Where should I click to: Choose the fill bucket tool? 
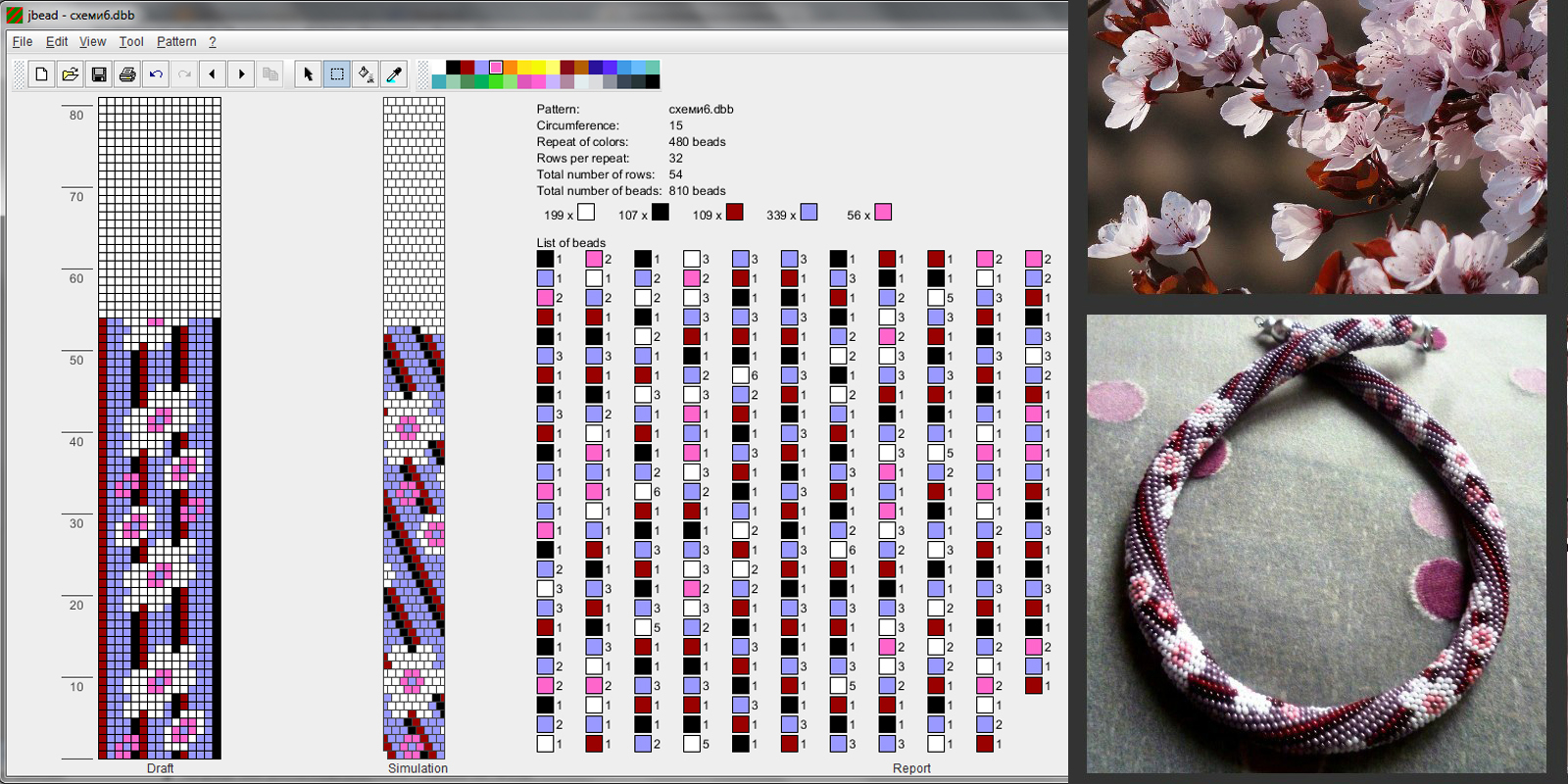point(365,73)
